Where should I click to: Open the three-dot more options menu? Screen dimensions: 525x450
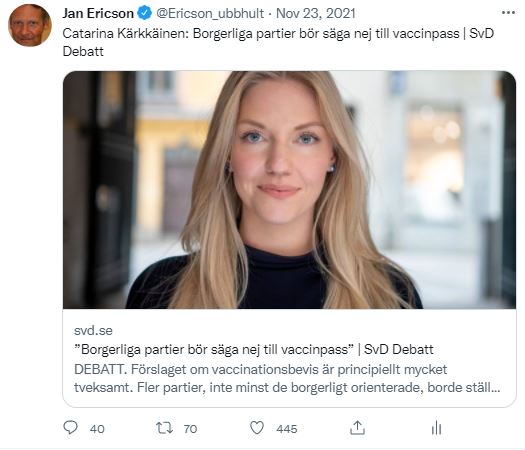click(x=508, y=13)
